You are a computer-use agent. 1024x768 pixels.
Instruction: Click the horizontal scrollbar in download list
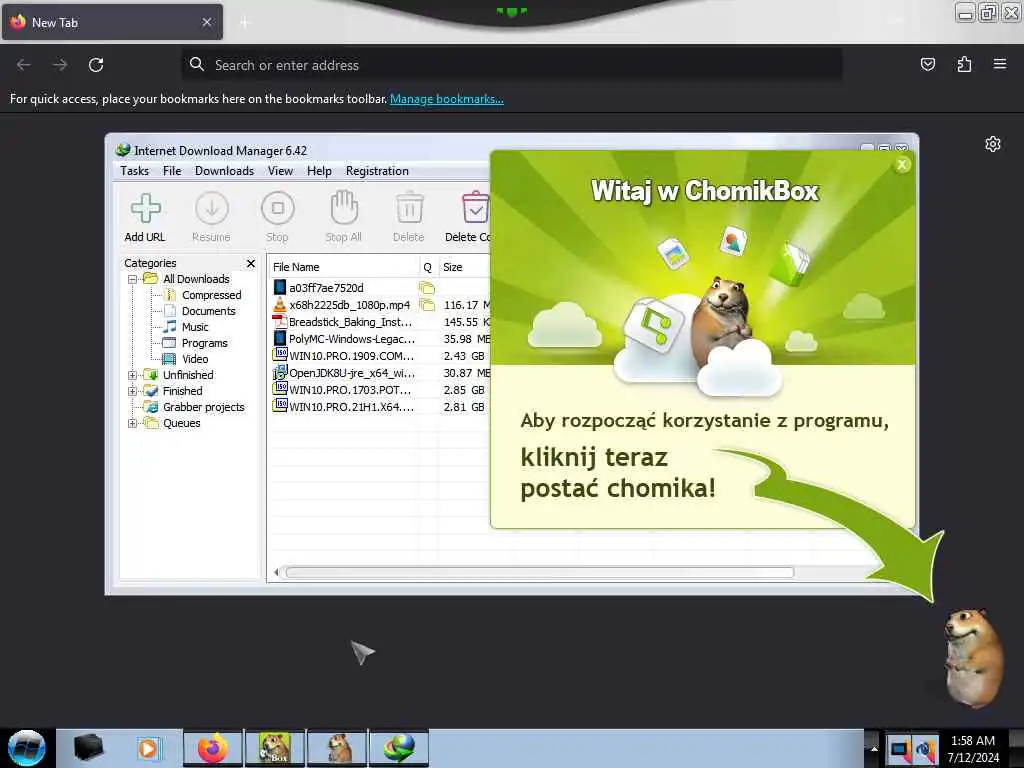pyautogui.click(x=539, y=573)
